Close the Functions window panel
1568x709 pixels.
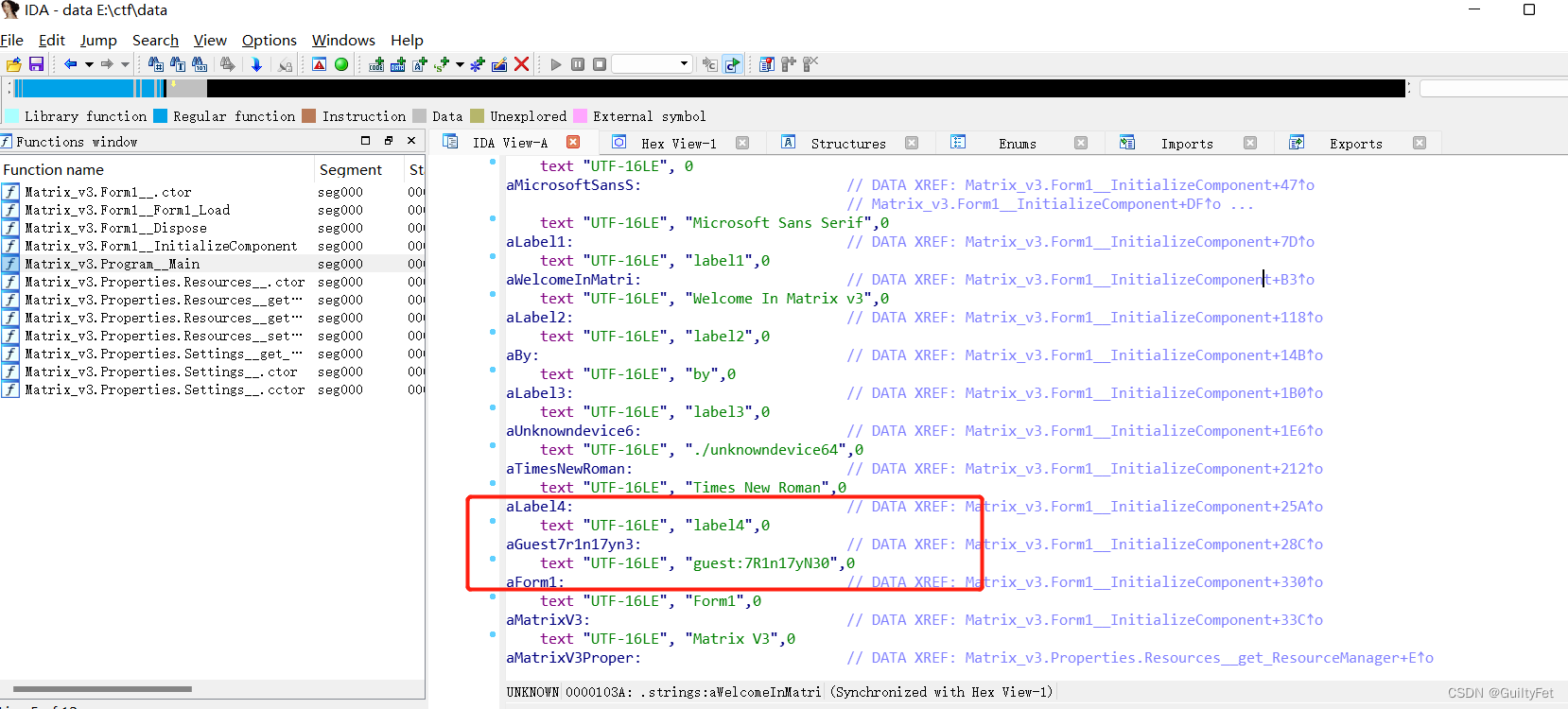click(411, 140)
